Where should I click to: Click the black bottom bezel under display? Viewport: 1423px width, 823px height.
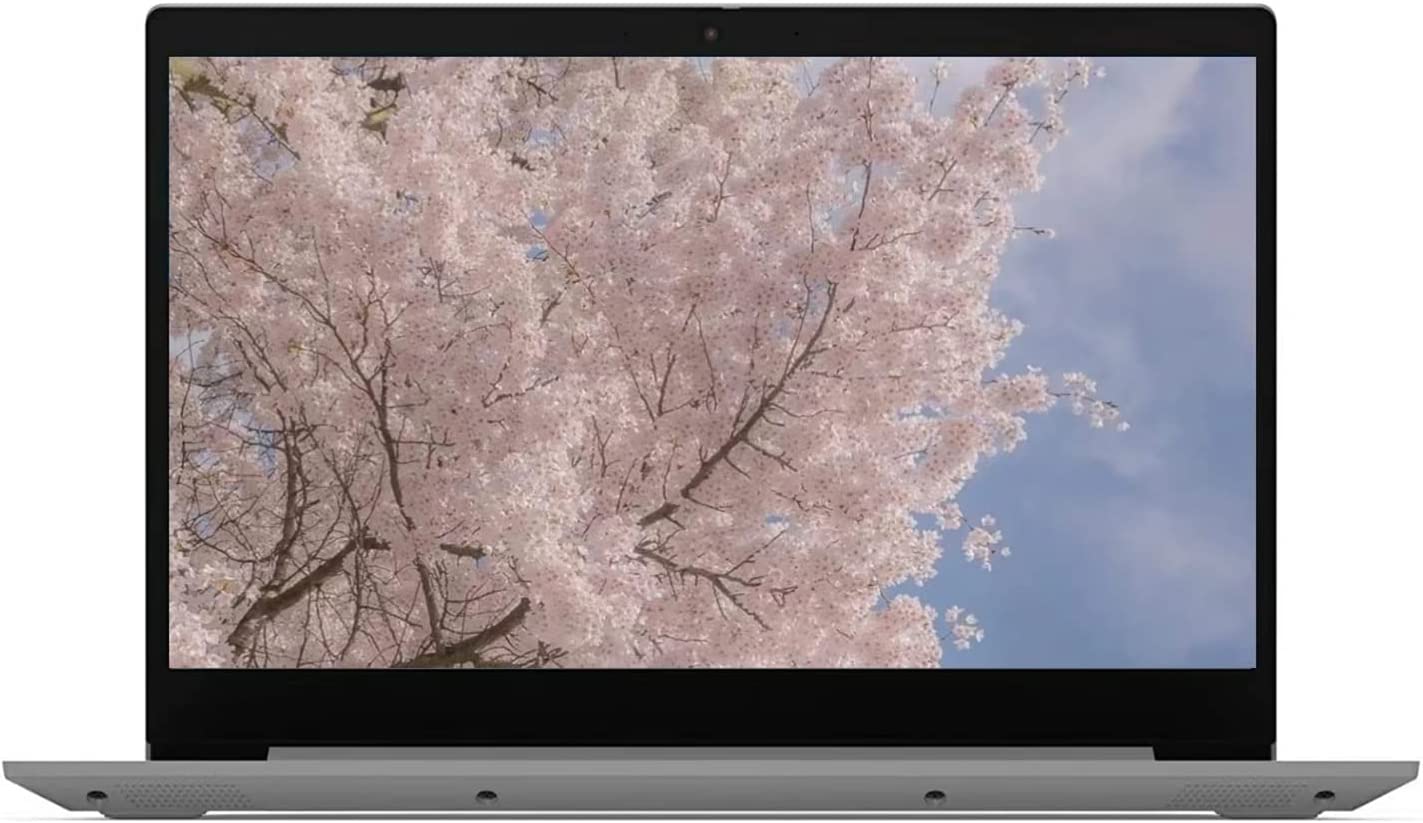[x=710, y=705]
